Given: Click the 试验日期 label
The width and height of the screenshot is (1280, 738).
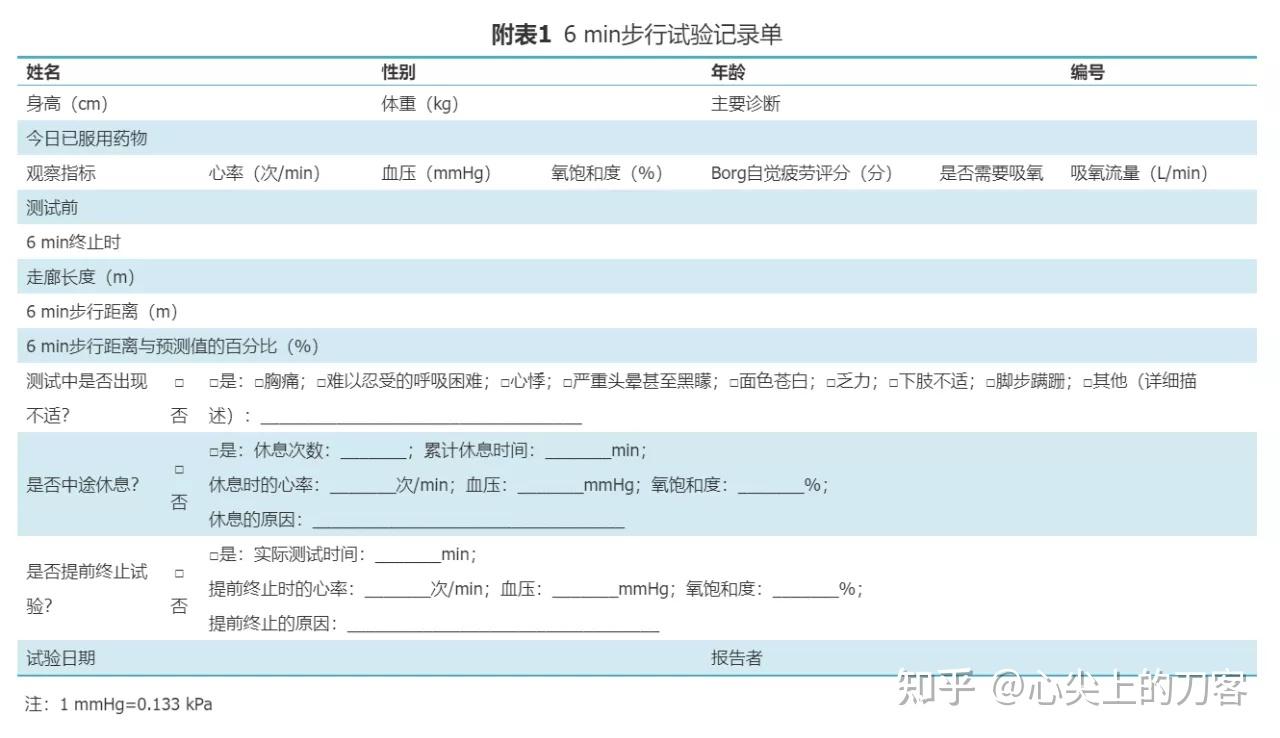Looking at the screenshot, I should coord(61,658).
